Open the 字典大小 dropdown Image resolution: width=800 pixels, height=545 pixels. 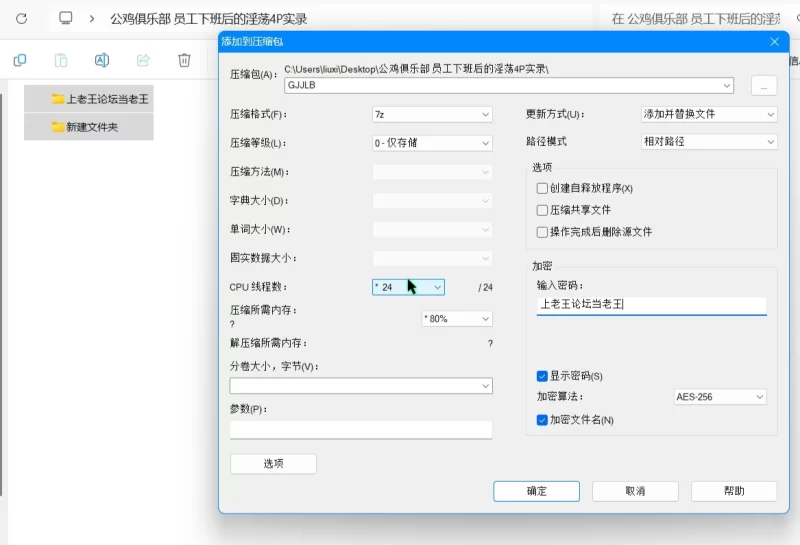pyautogui.click(x=432, y=201)
